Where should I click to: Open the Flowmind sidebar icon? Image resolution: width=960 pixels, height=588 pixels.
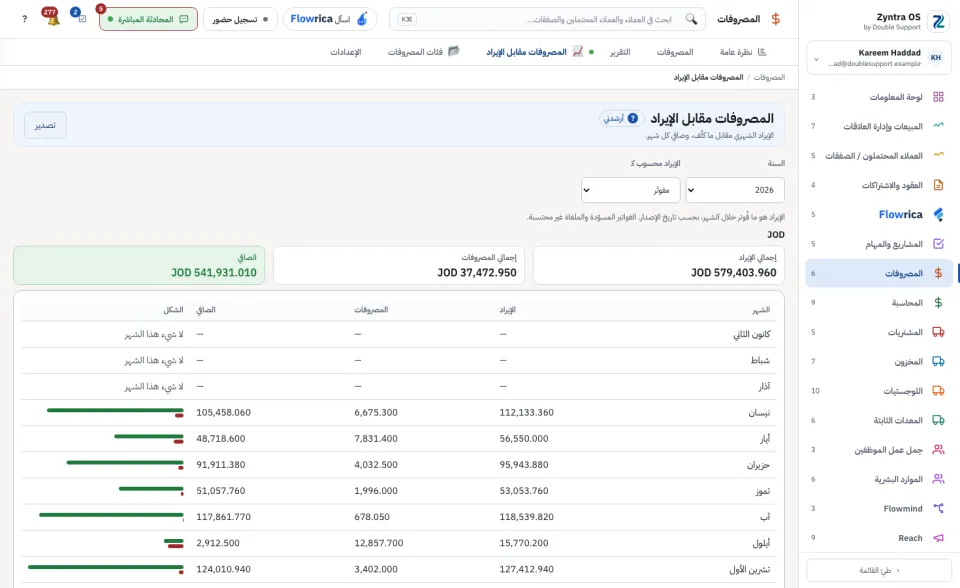(938, 508)
